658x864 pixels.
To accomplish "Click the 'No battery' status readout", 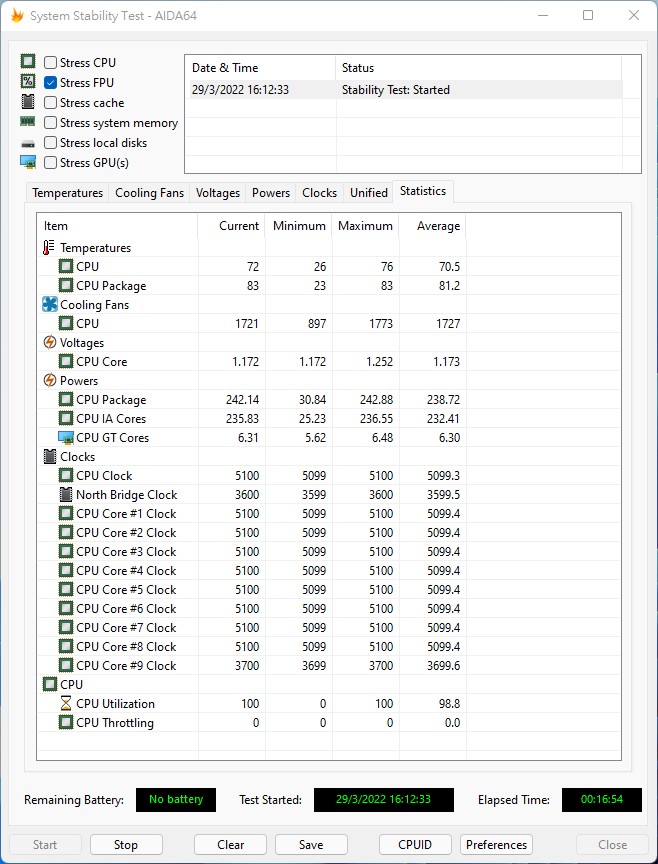I will 176,800.
